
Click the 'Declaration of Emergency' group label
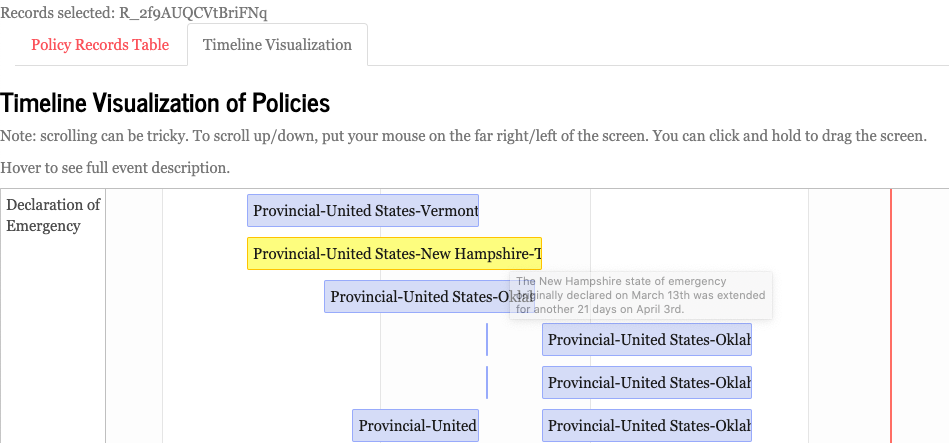[53, 215]
